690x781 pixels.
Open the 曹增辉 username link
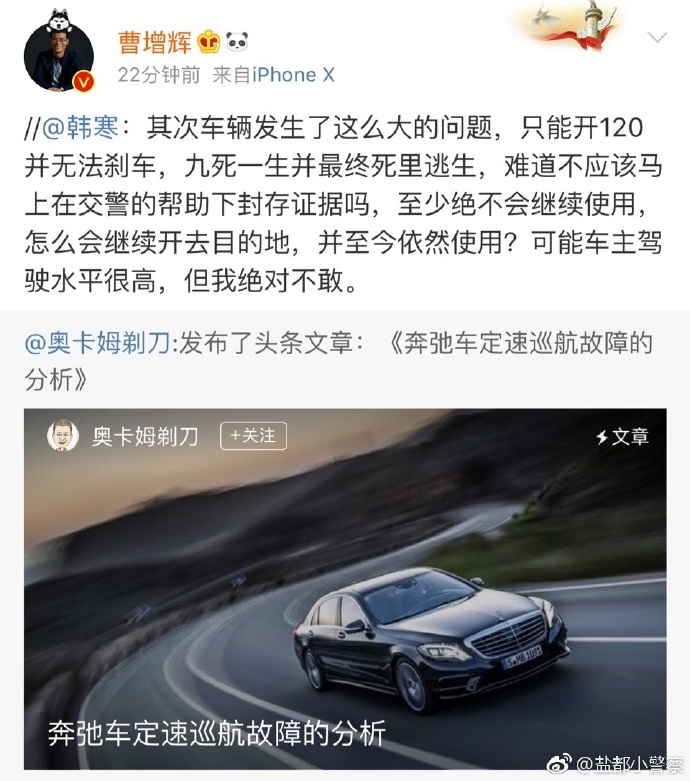pos(154,42)
